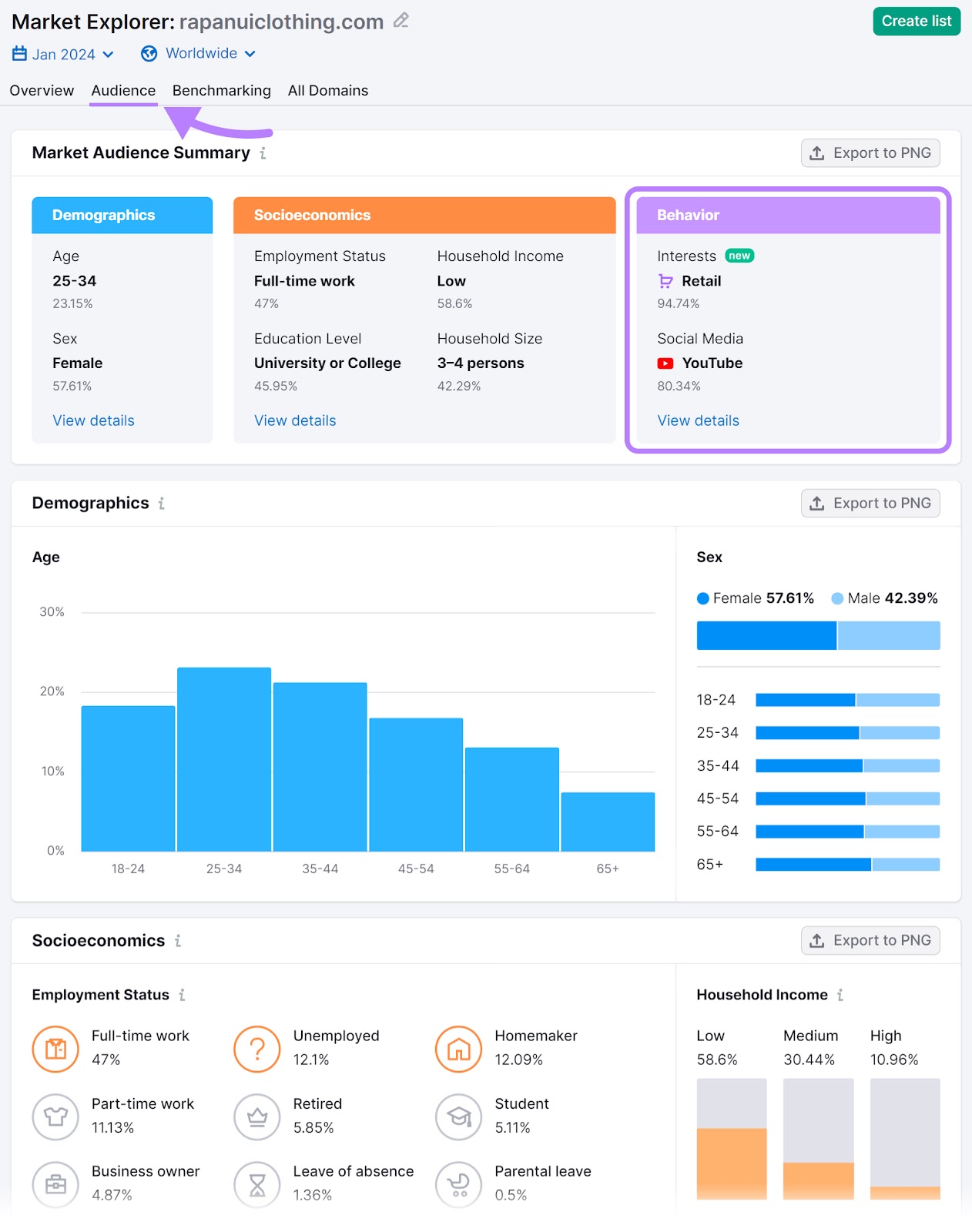This screenshot has height=1232, width=972.
Task: Click the info icon beside Socioeconomics heading
Action: (178, 941)
